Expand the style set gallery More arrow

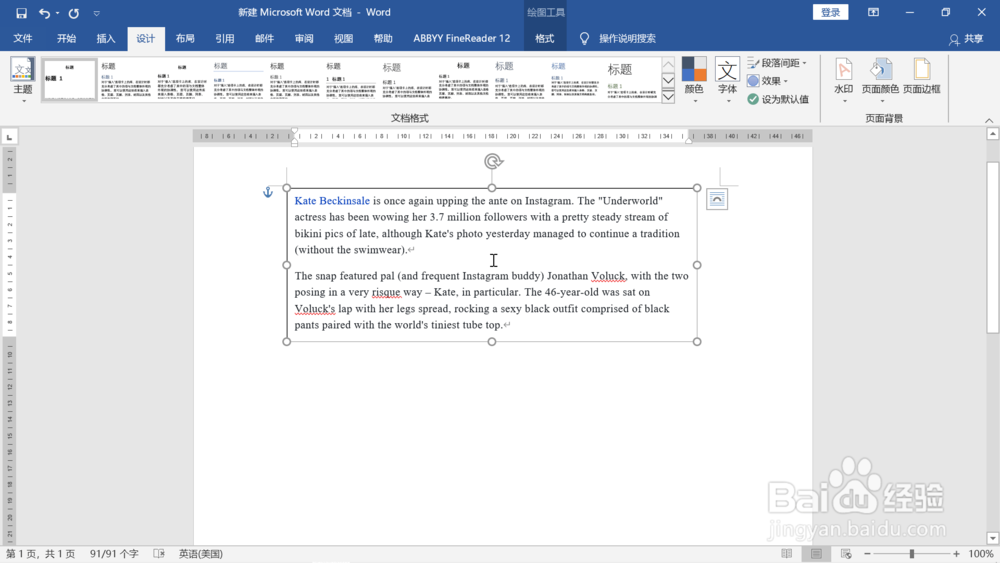click(668, 96)
